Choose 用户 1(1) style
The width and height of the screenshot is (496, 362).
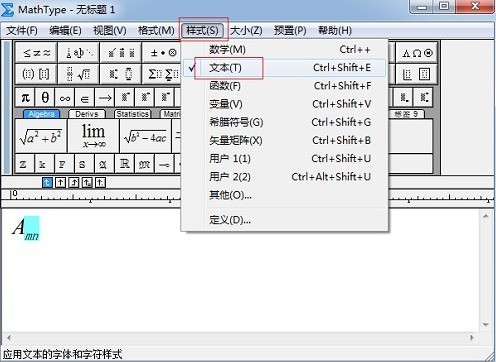point(284,159)
